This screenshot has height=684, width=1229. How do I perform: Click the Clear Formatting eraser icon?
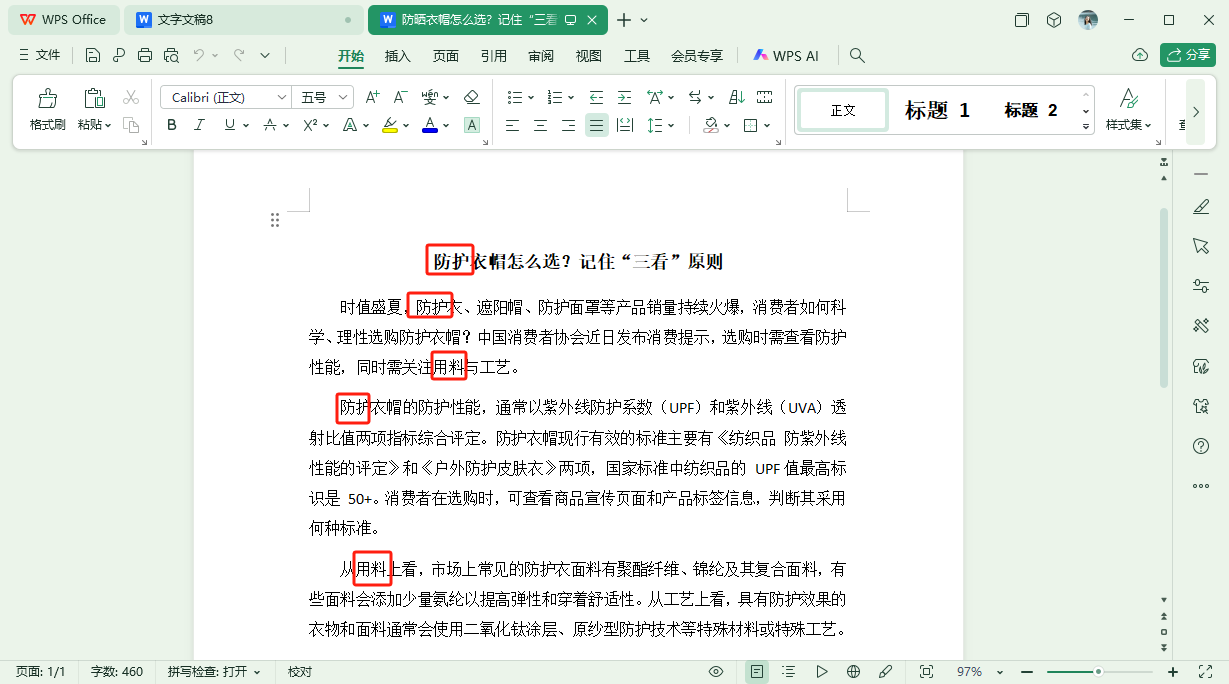pos(471,96)
